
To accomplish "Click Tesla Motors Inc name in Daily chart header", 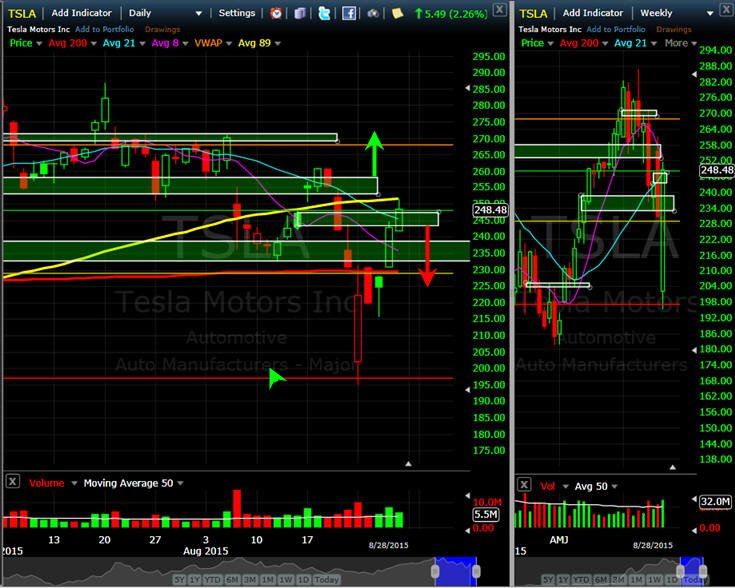I will coord(38,29).
